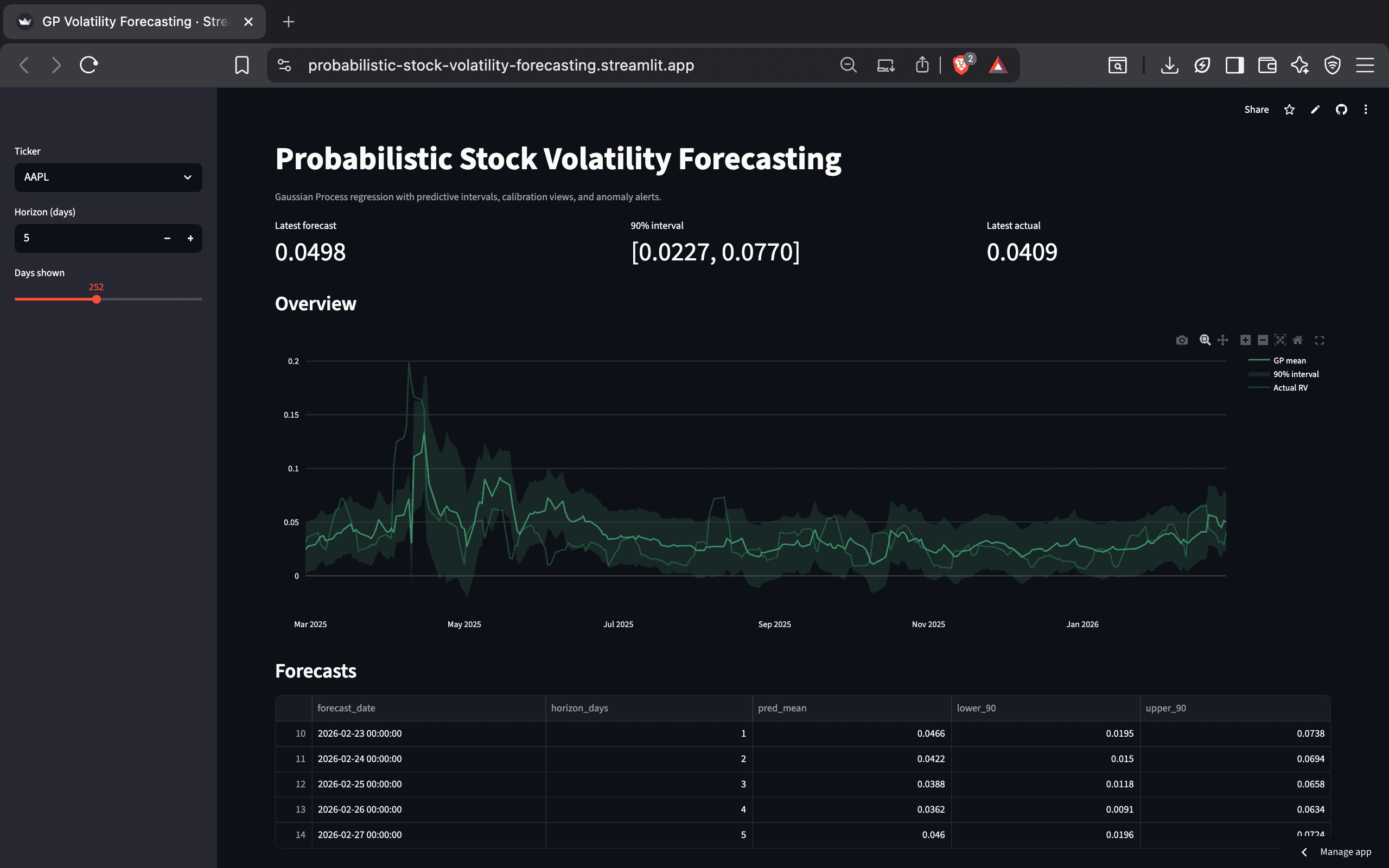Star the Streamlit app
The width and height of the screenshot is (1389, 868).
point(1289,109)
